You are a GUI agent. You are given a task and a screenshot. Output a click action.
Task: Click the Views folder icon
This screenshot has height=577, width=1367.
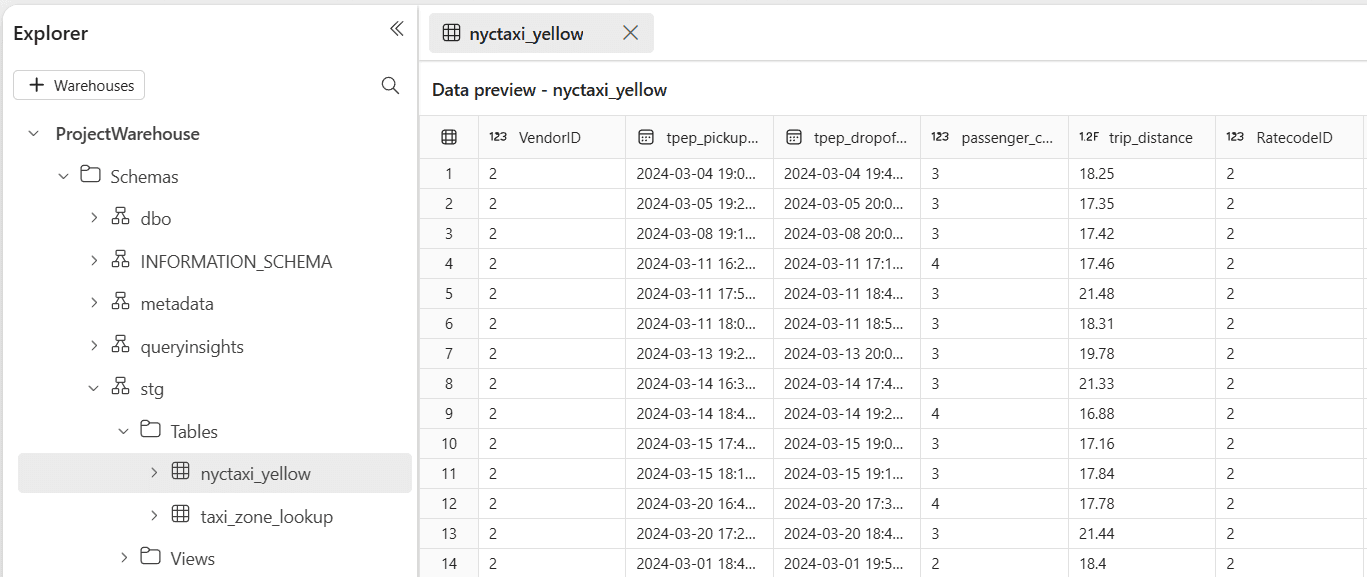click(x=151, y=557)
